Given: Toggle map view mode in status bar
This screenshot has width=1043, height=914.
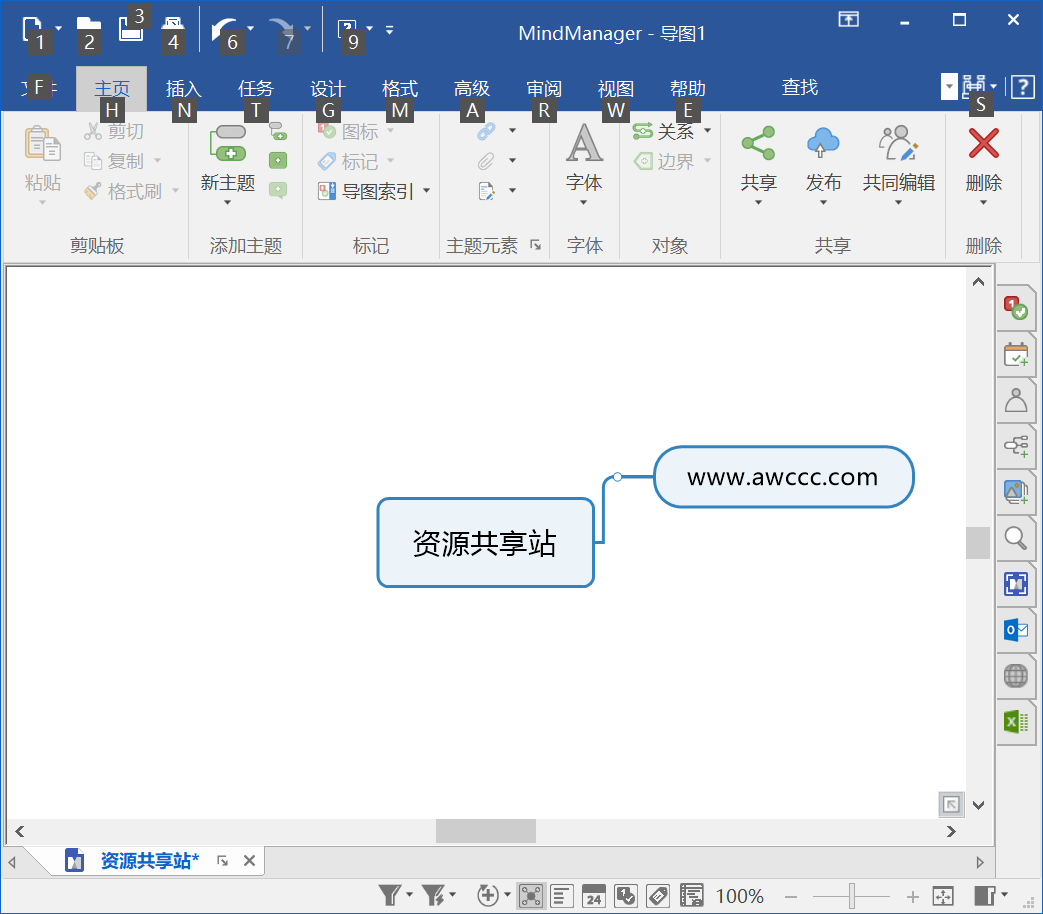Looking at the screenshot, I should pos(531,896).
